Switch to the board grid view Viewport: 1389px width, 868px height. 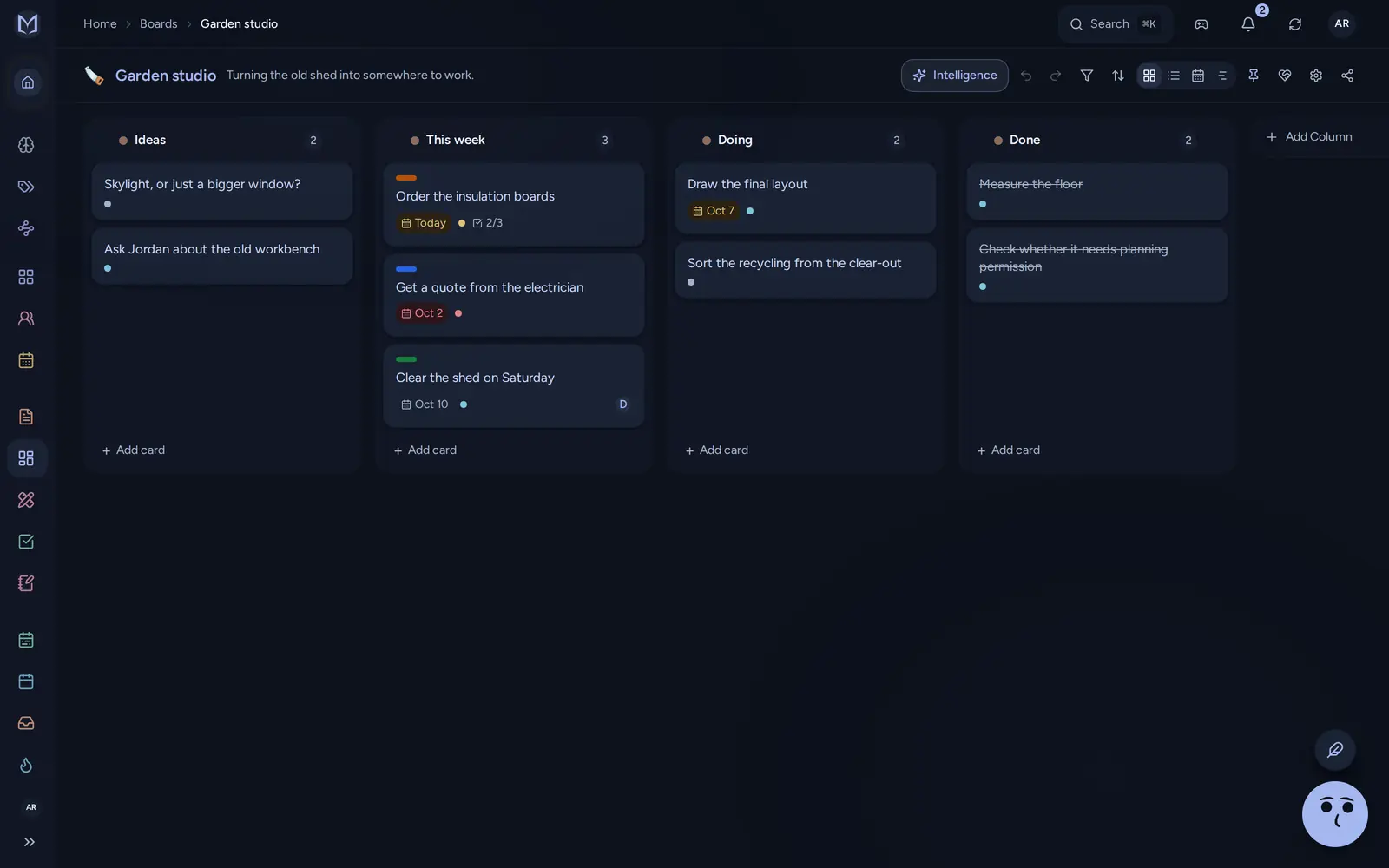1149,76
